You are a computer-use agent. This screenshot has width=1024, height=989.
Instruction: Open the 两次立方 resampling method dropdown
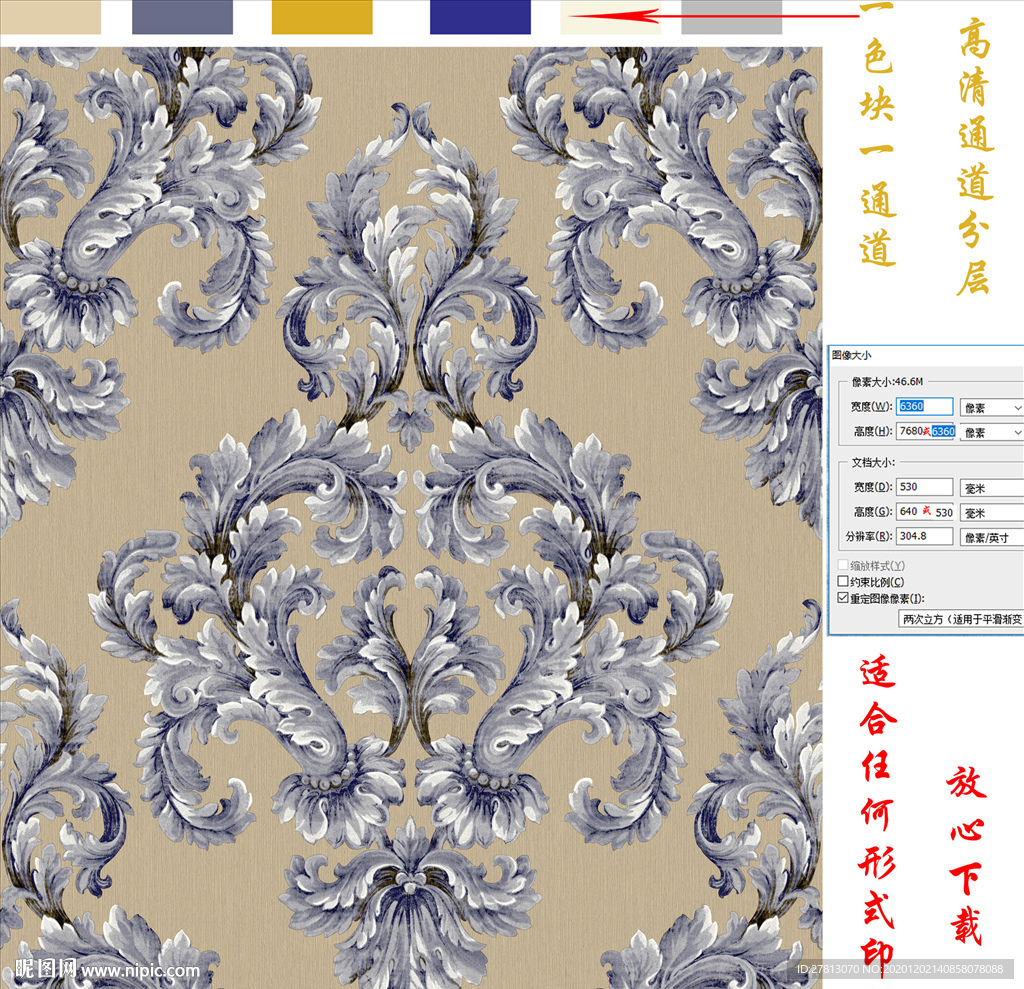pos(961,619)
